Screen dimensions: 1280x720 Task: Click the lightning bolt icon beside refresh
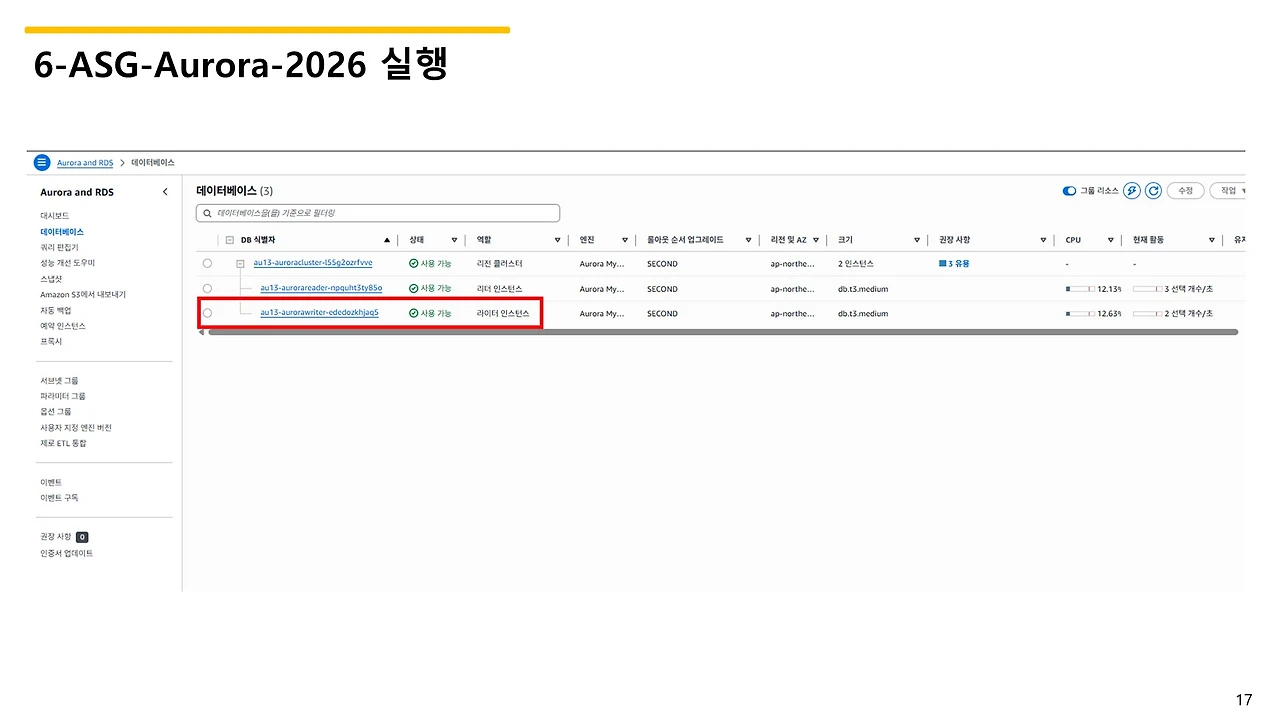pyautogui.click(x=1132, y=190)
